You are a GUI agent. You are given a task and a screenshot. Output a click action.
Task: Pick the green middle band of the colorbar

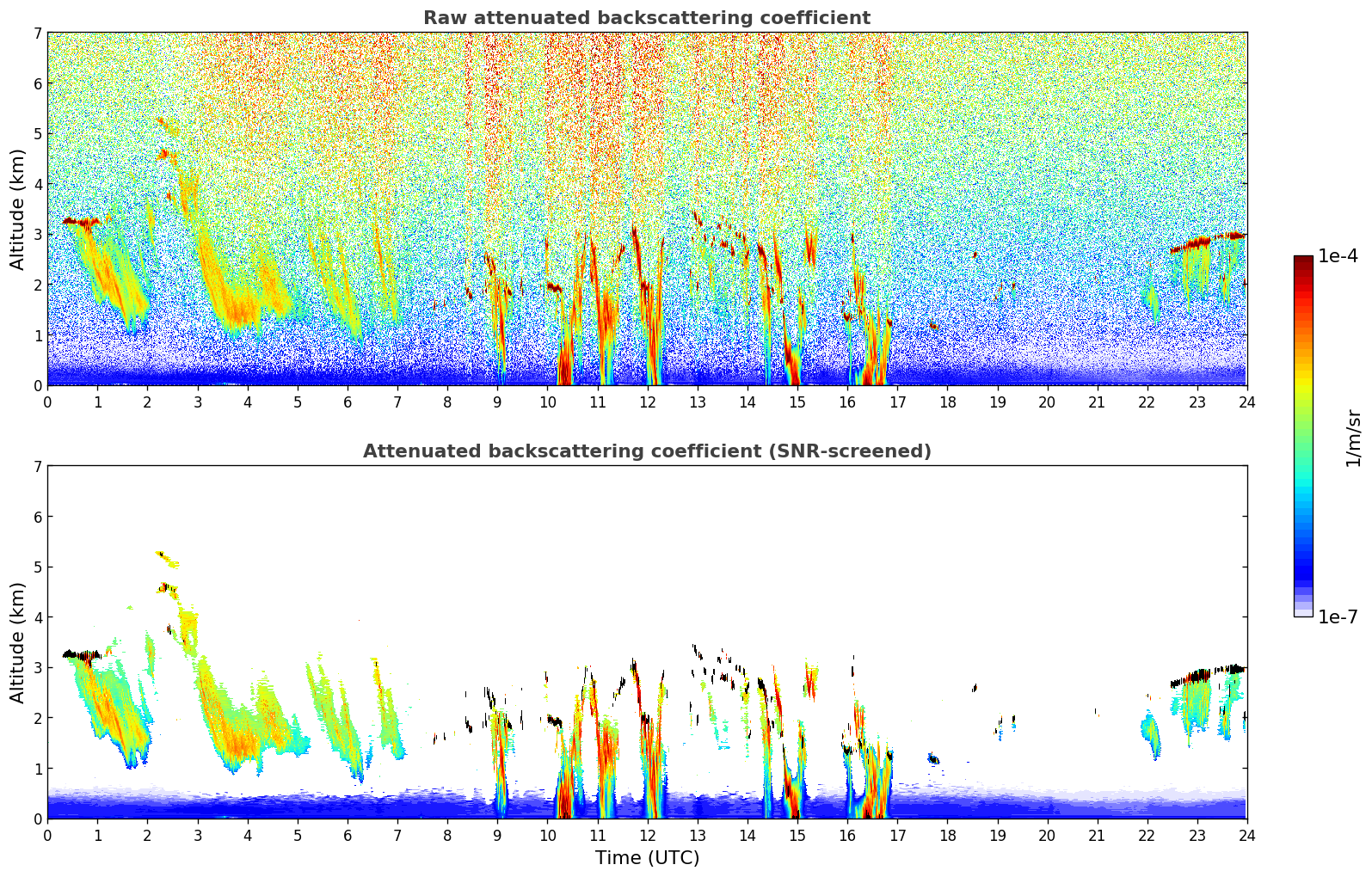[1303, 421]
